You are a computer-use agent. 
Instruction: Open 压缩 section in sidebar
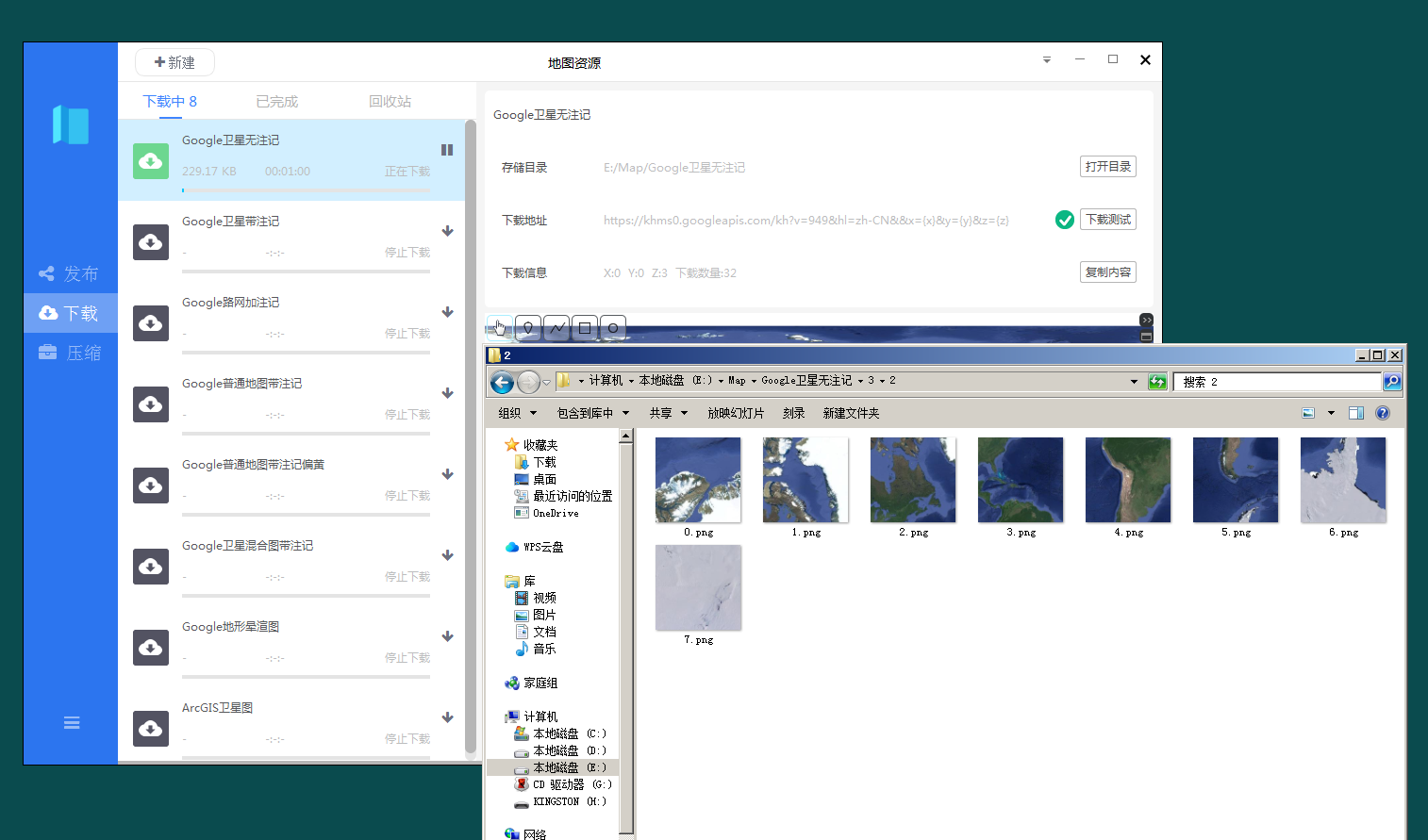tap(69, 353)
